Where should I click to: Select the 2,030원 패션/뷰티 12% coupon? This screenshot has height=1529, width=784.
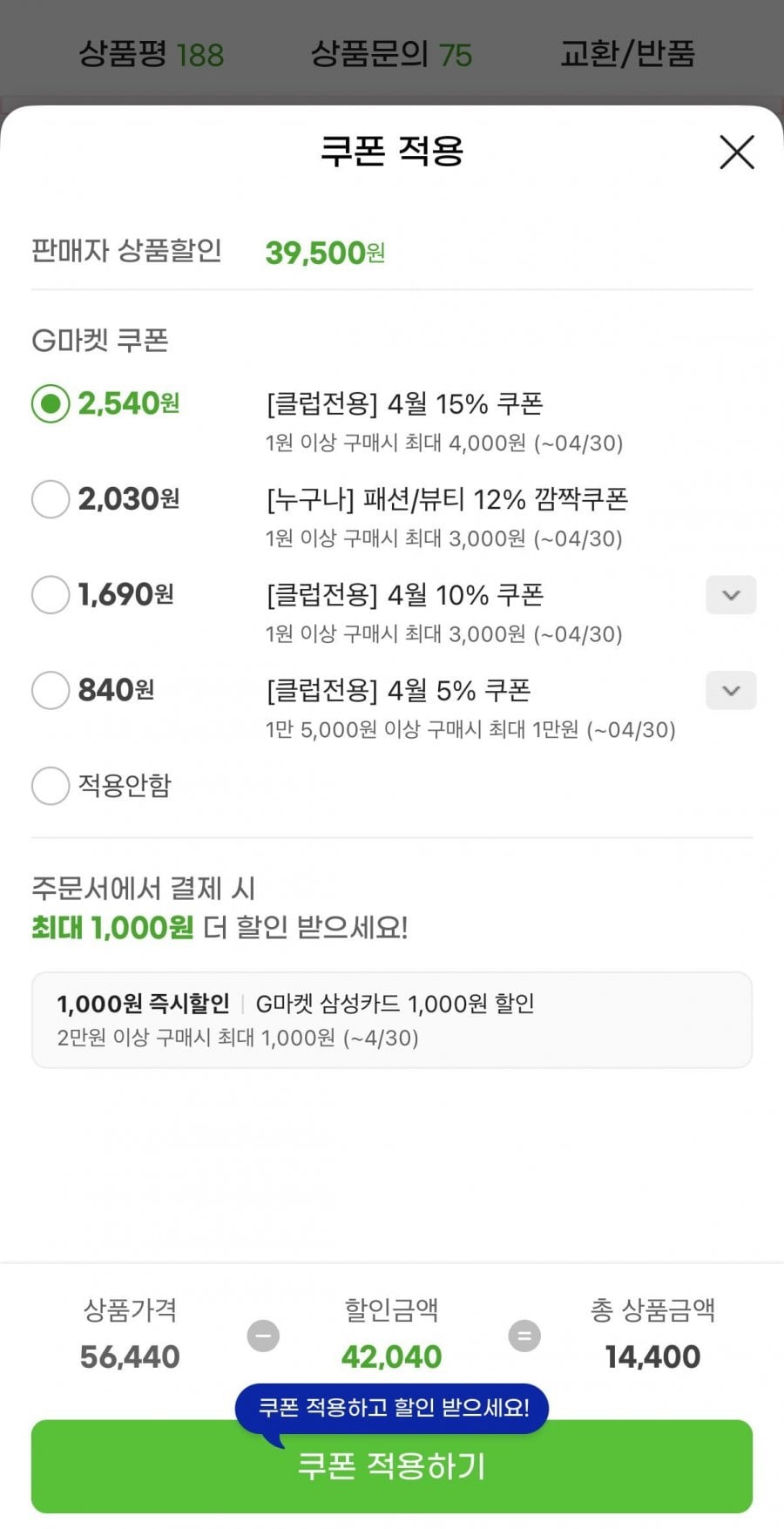pyautogui.click(x=51, y=499)
